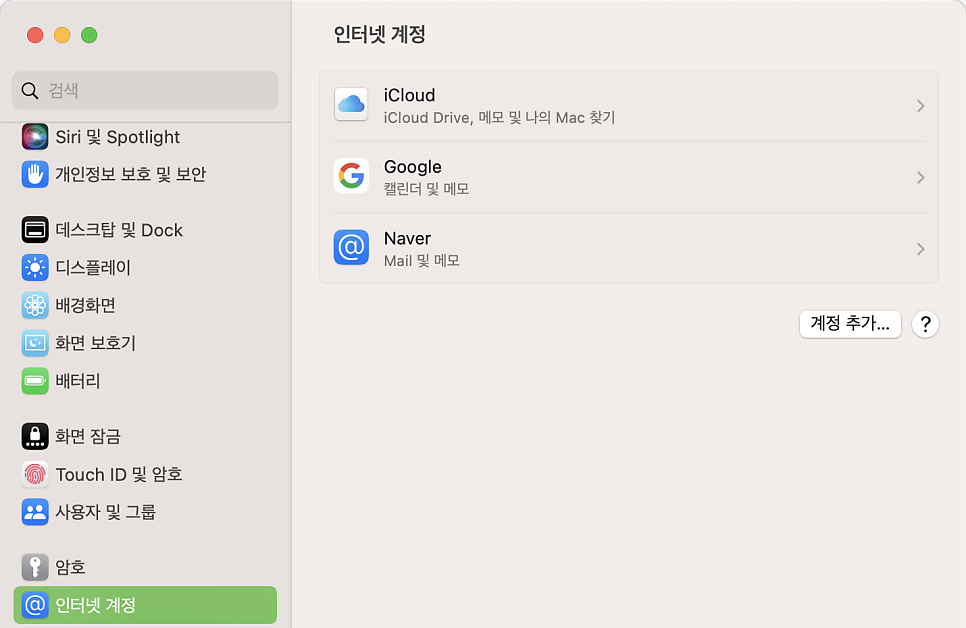Screen dimensions: 966x628
Task: Click the 사용자 및 그룹 people icon
Action: click(x=35, y=512)
